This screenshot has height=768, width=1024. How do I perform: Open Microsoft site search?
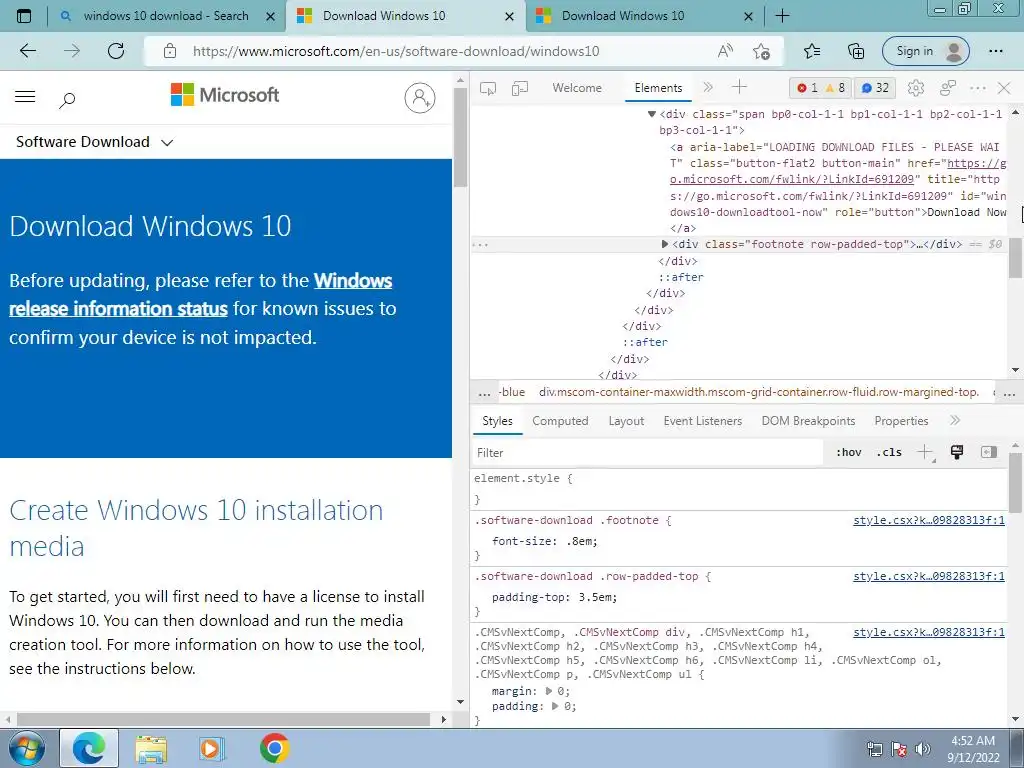coord(67,99)
